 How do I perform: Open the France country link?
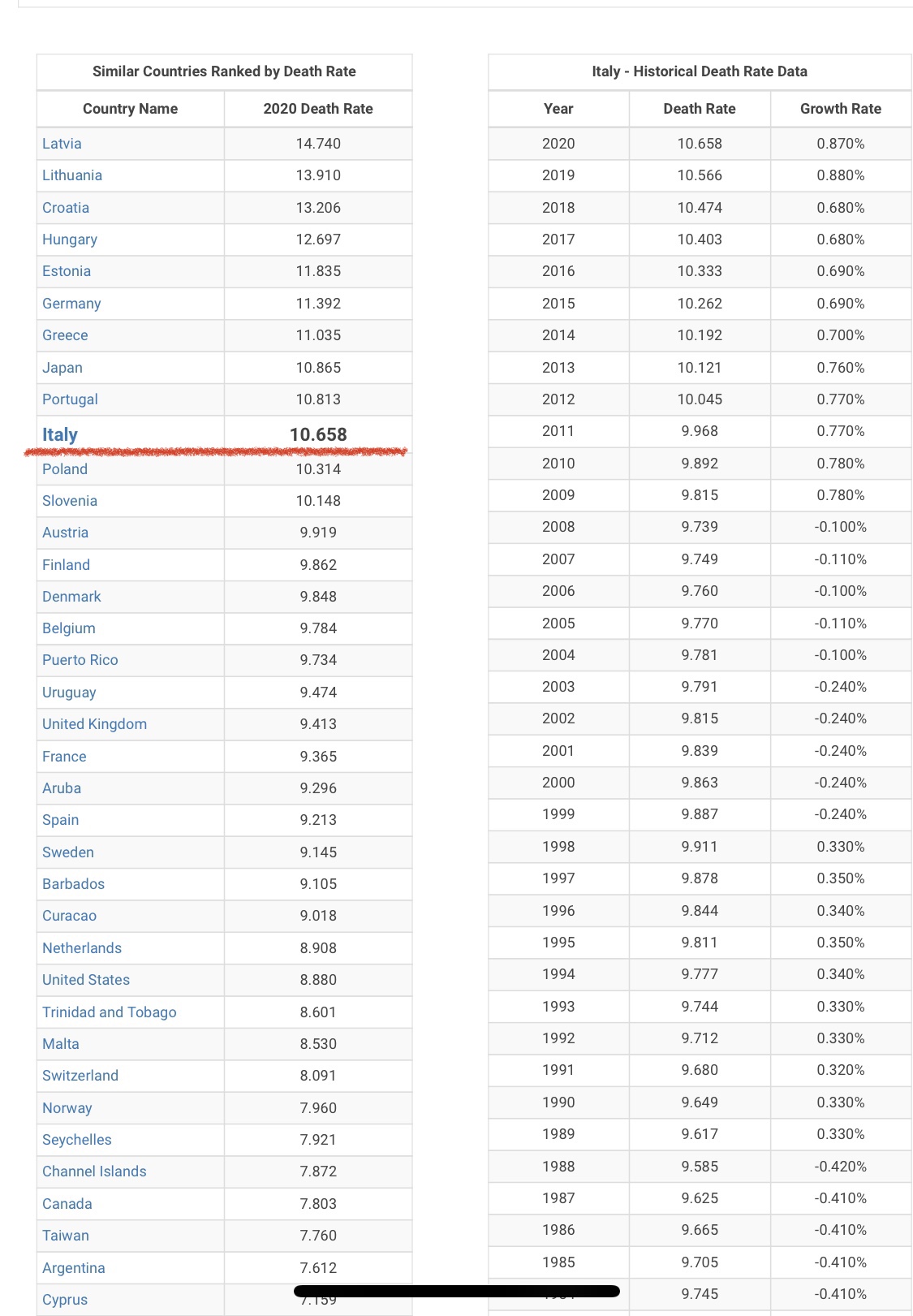[x=64, y=757]
